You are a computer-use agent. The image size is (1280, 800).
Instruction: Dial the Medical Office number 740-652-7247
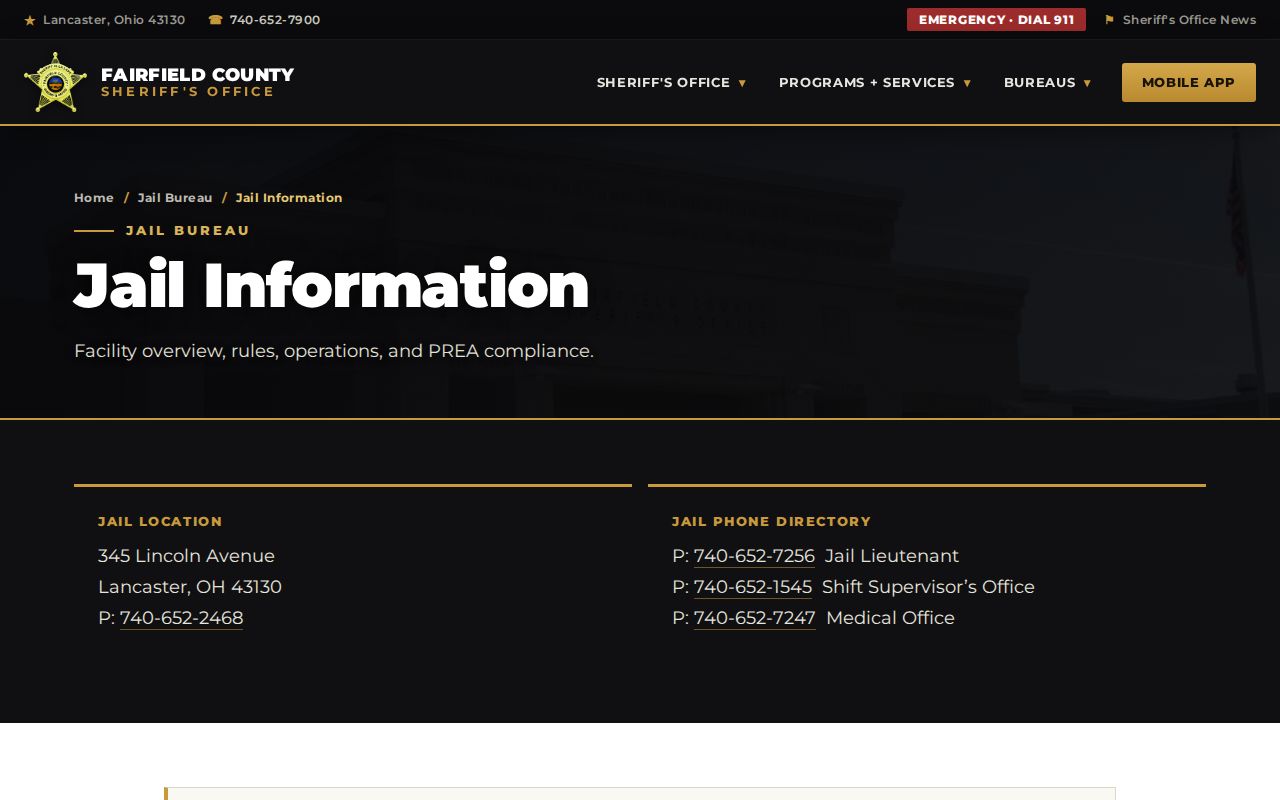tap(755, 618)
